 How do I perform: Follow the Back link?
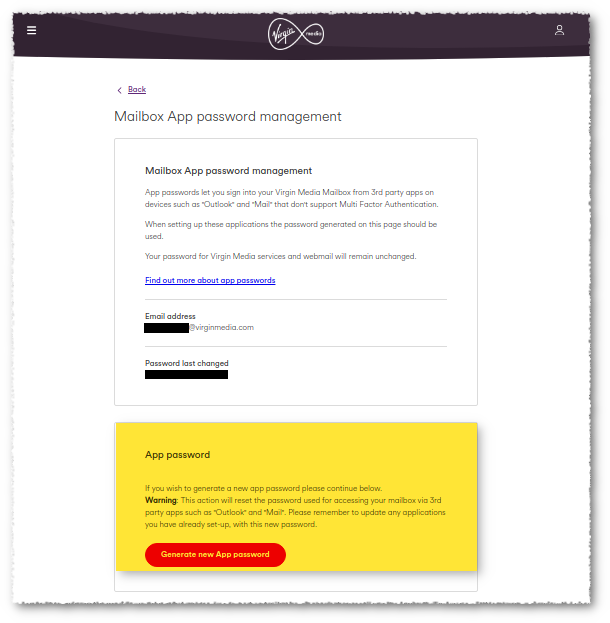(x=137, y=89)
